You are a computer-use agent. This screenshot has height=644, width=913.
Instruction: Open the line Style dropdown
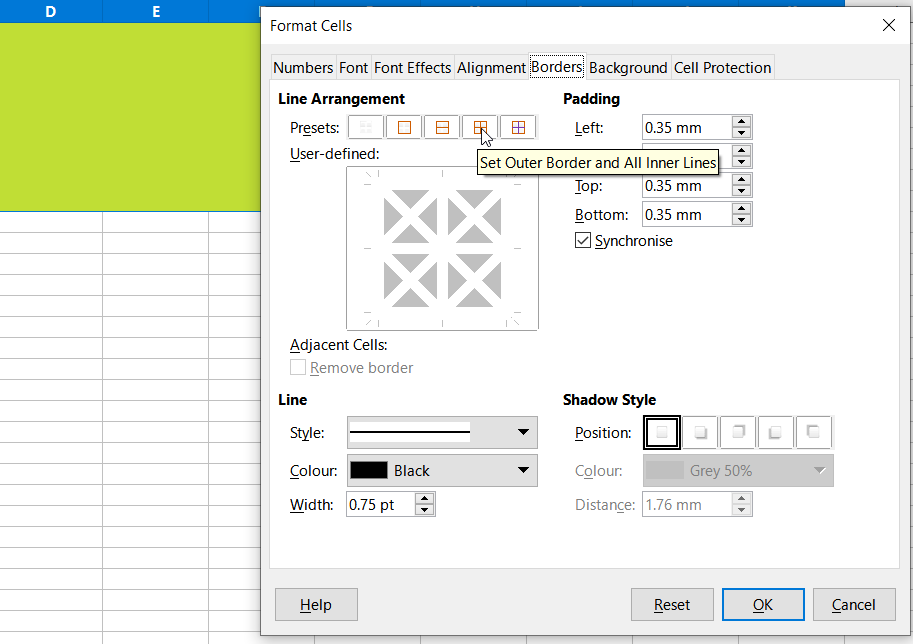point(441,433)
